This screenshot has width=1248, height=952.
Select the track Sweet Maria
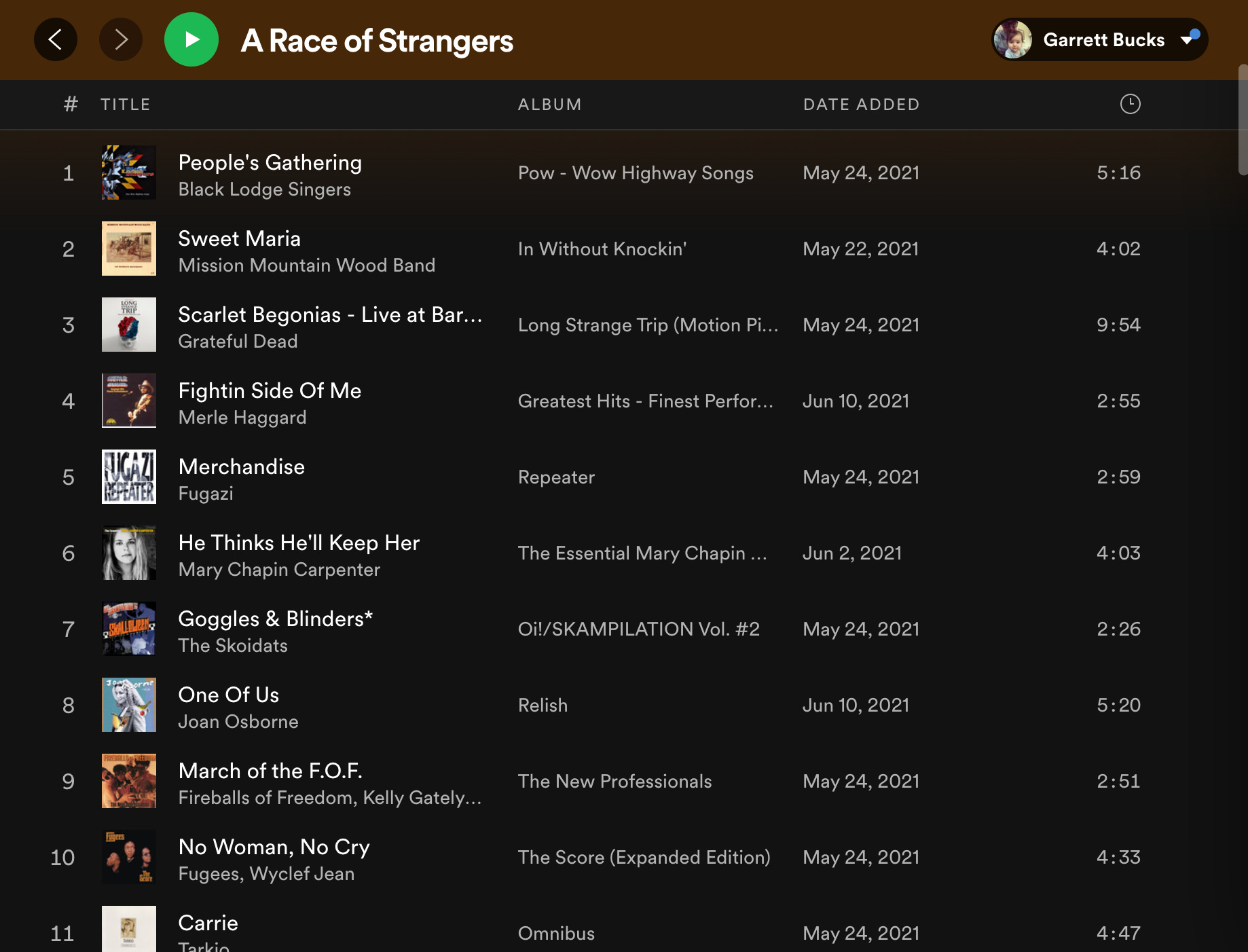point(239,239)
